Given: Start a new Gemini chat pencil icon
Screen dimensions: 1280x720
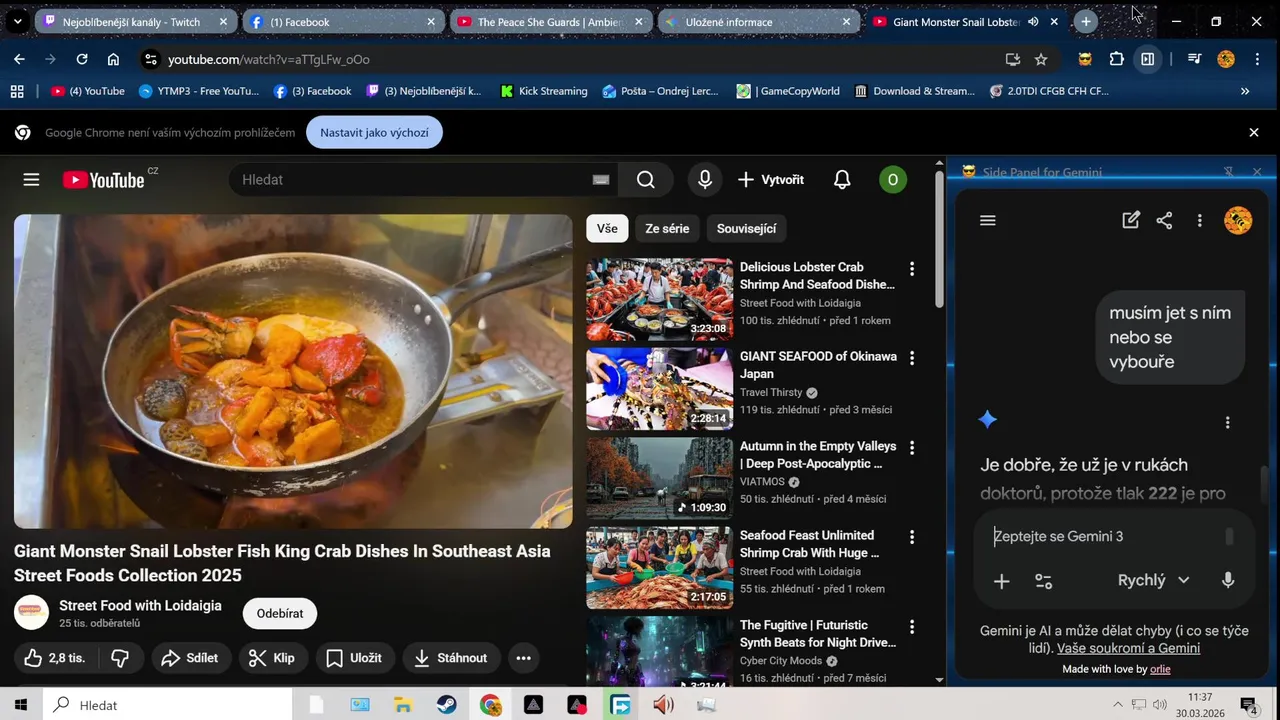Looking at the screenshot, I should [x=1131, y=221].
